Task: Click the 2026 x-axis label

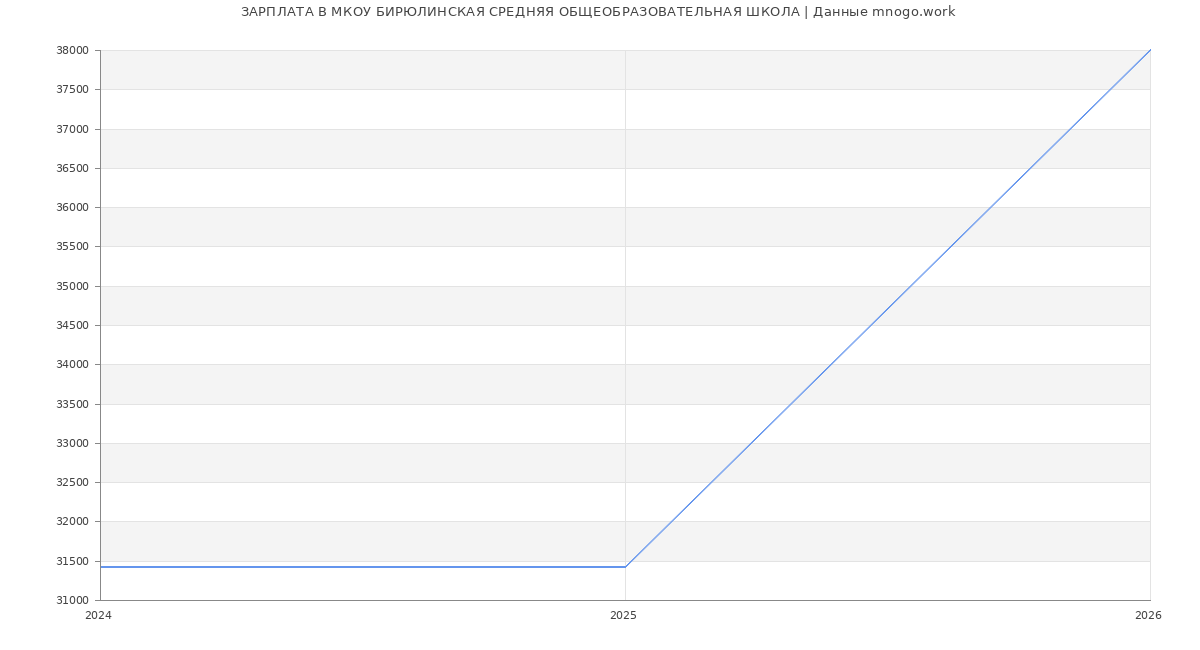Action: coord(1148,616)
